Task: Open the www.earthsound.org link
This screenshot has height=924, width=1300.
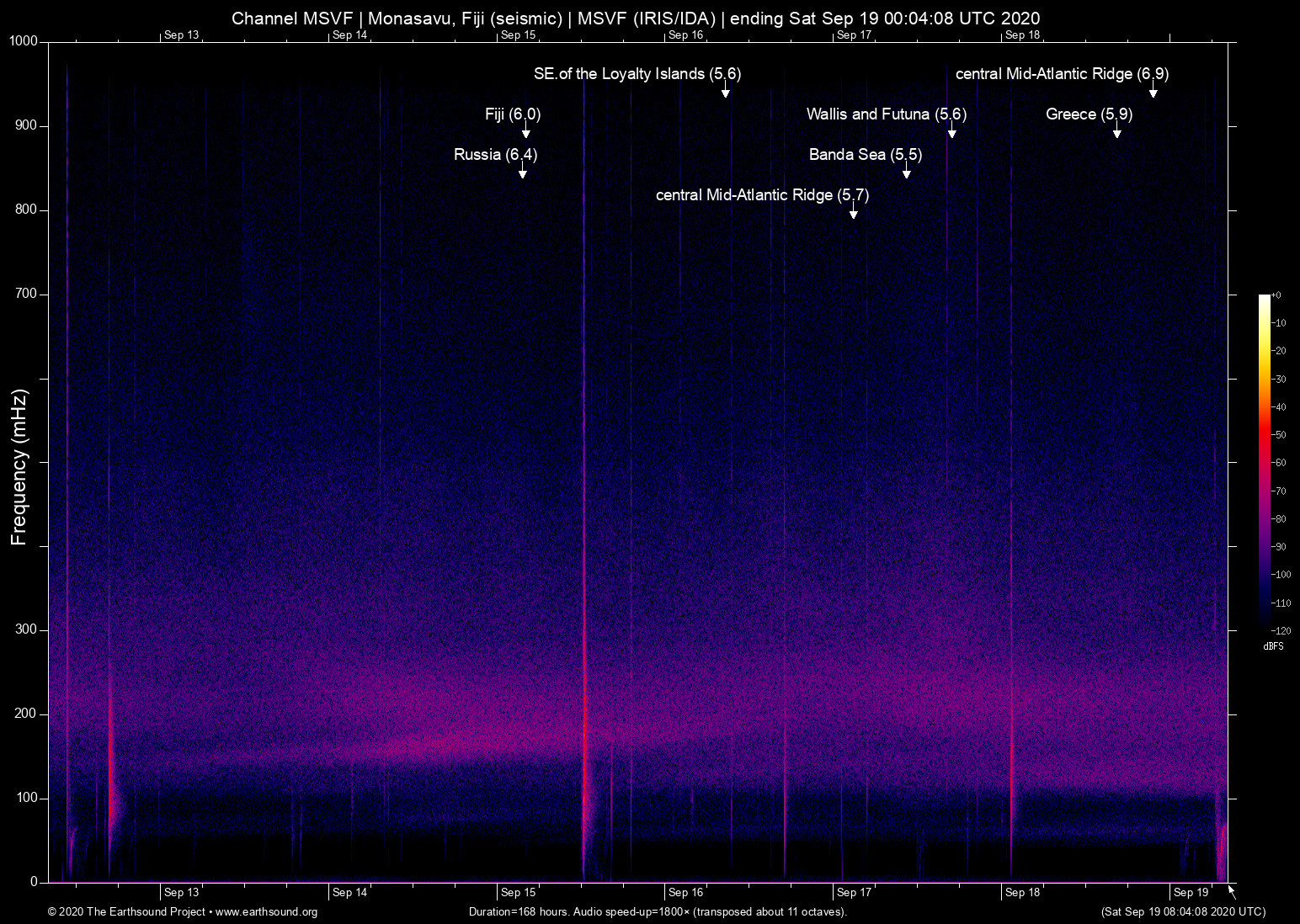Action: pos(267,912)
